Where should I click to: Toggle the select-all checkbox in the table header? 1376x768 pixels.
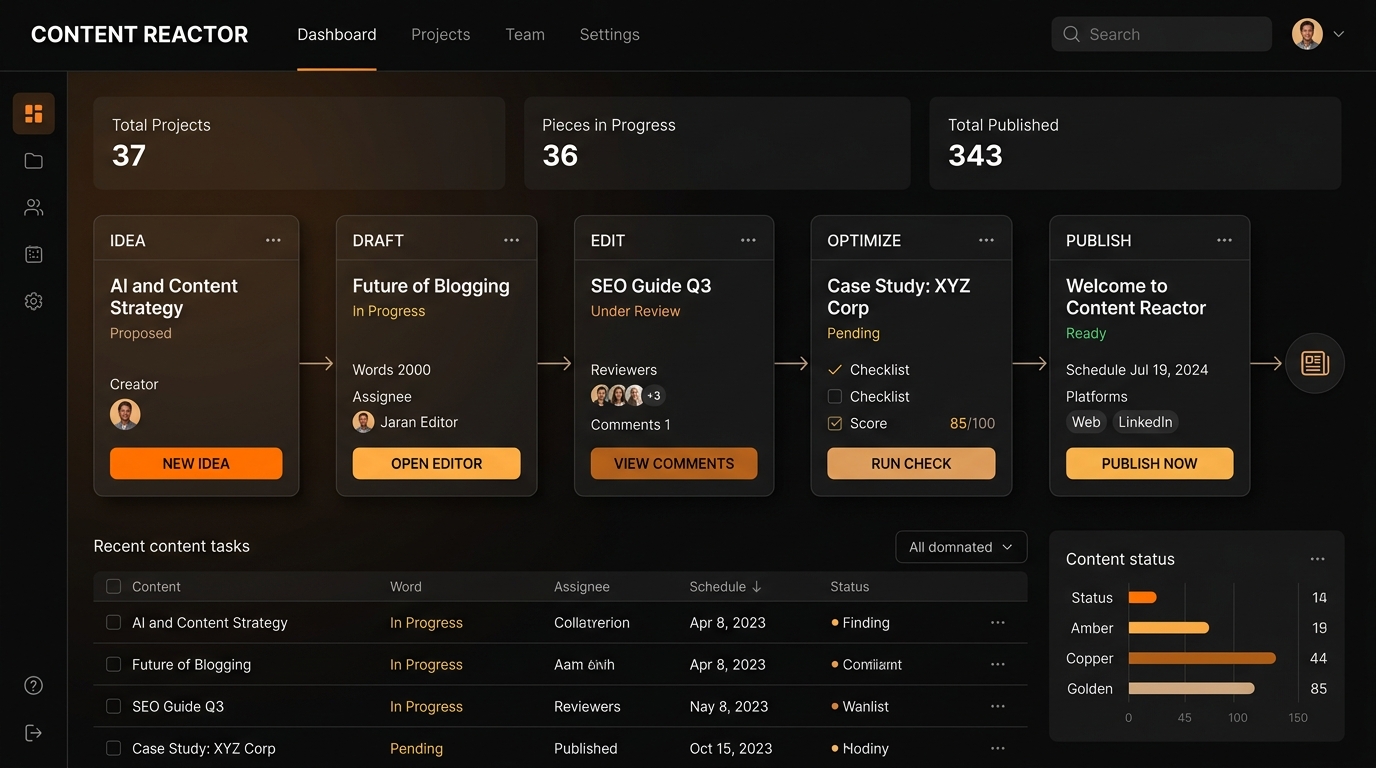113,587
